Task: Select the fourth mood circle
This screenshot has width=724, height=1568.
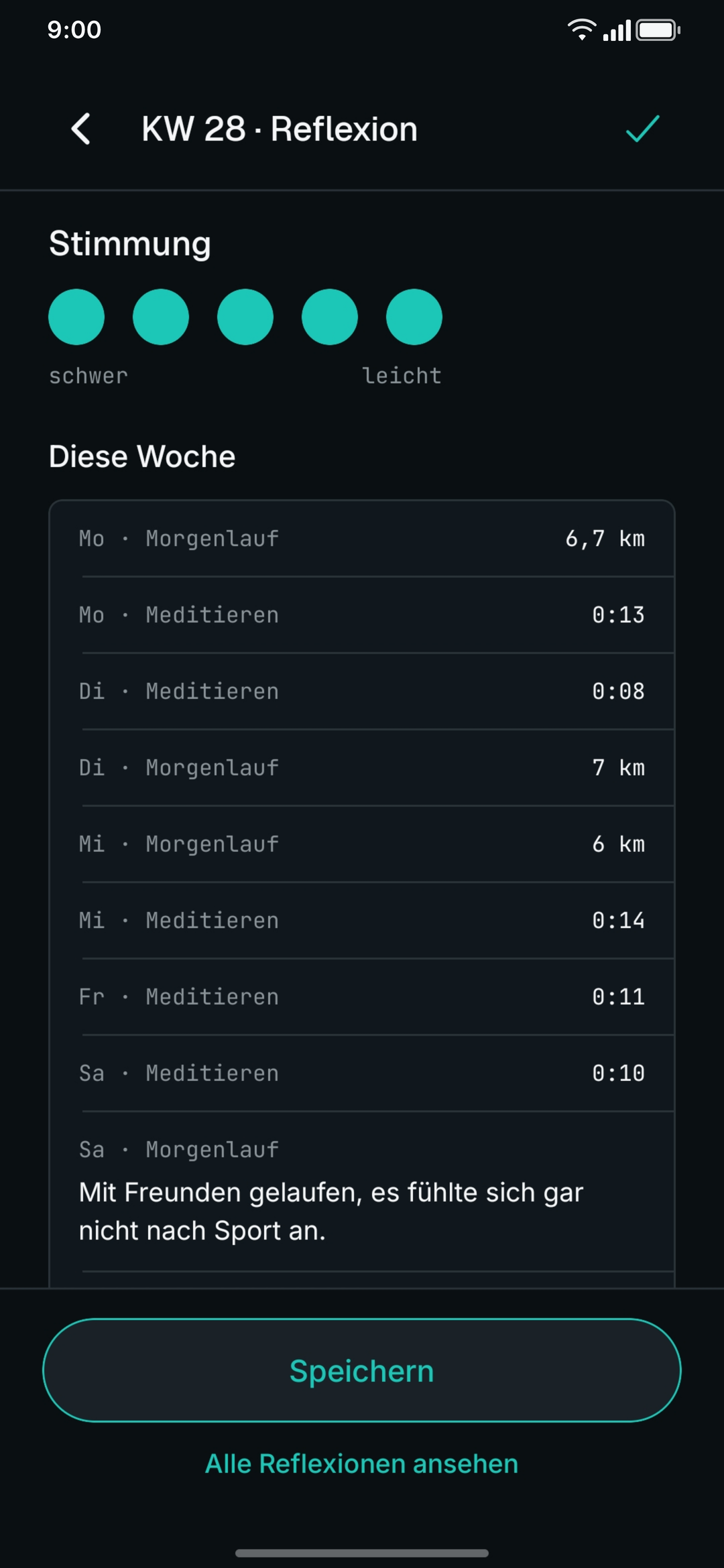Action: coord(330,317)
